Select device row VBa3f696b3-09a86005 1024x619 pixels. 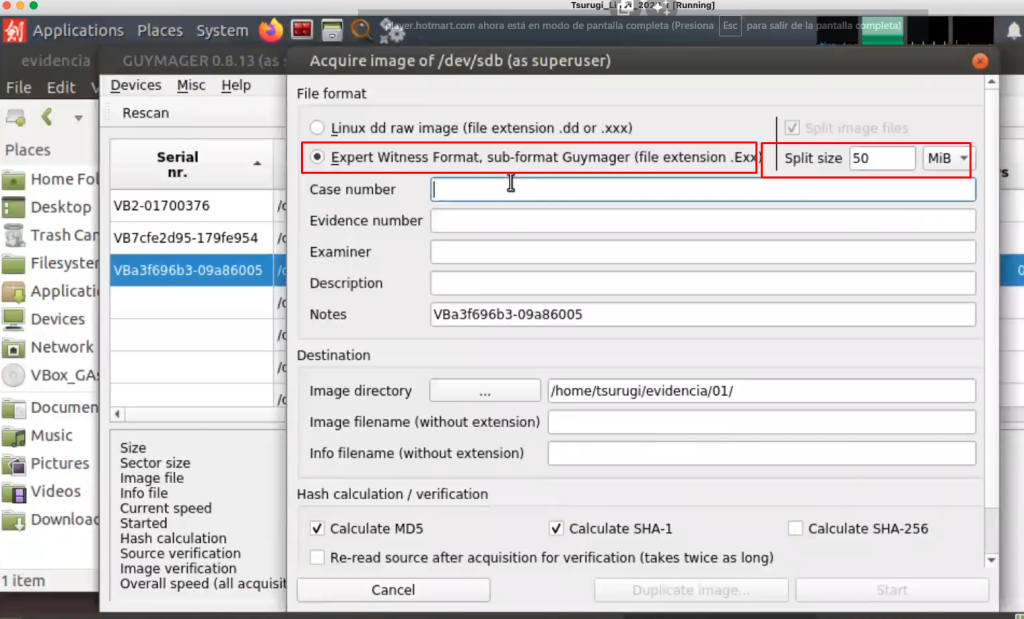point(191,270)
